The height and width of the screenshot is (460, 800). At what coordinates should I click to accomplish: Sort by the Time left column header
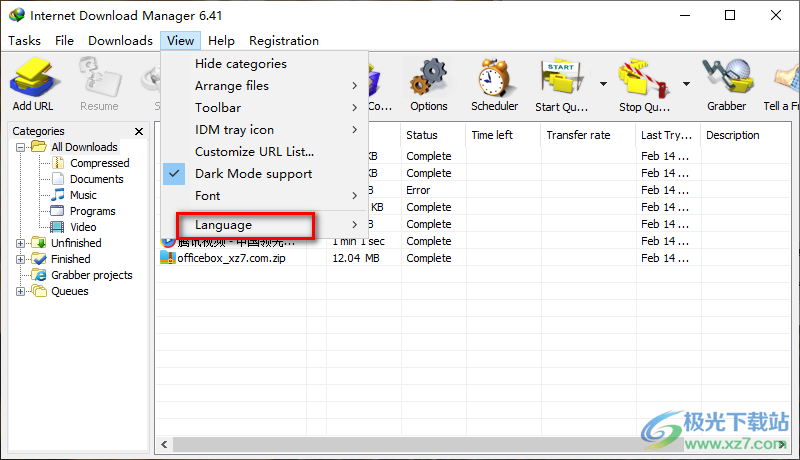tap(503, 135)
